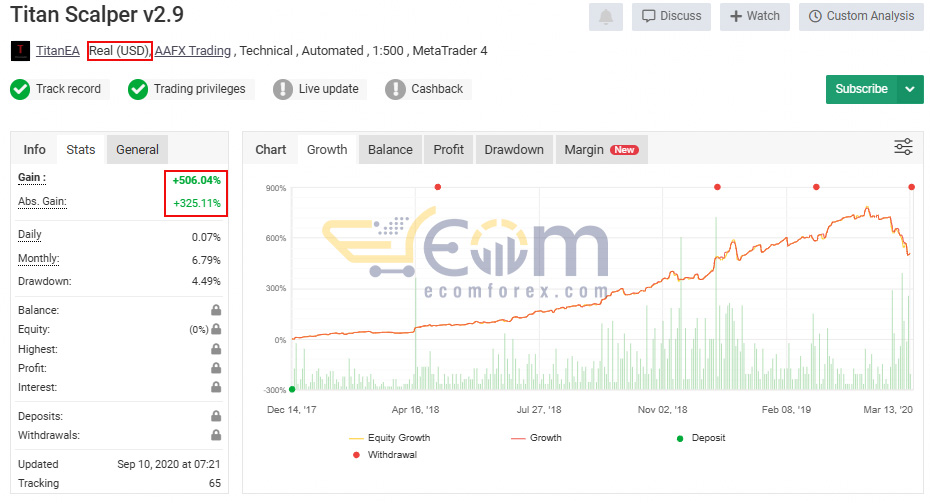930x503 pixels.
Task: Click the 6.79% monthly value
Action: (x=206, y=260)
